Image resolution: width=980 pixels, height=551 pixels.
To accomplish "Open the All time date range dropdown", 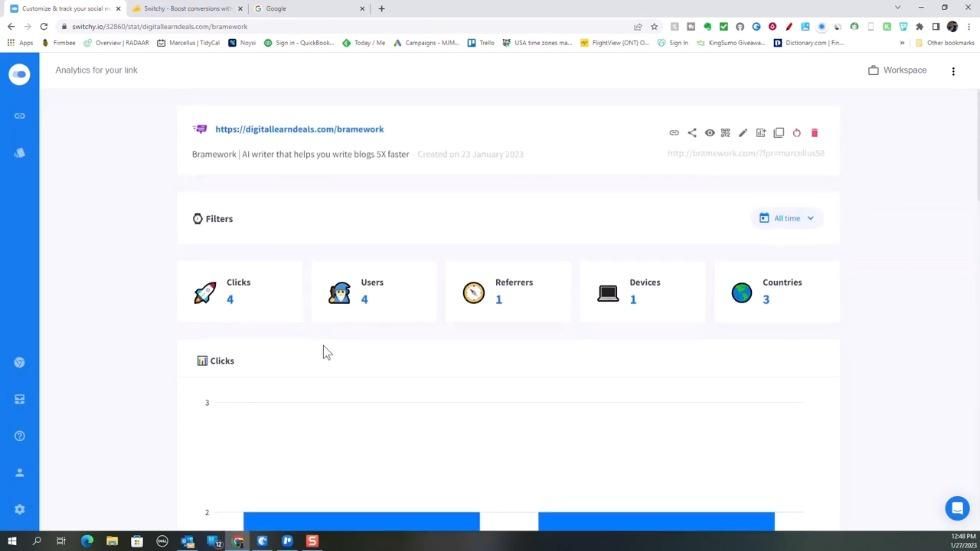I will (787, 218).
